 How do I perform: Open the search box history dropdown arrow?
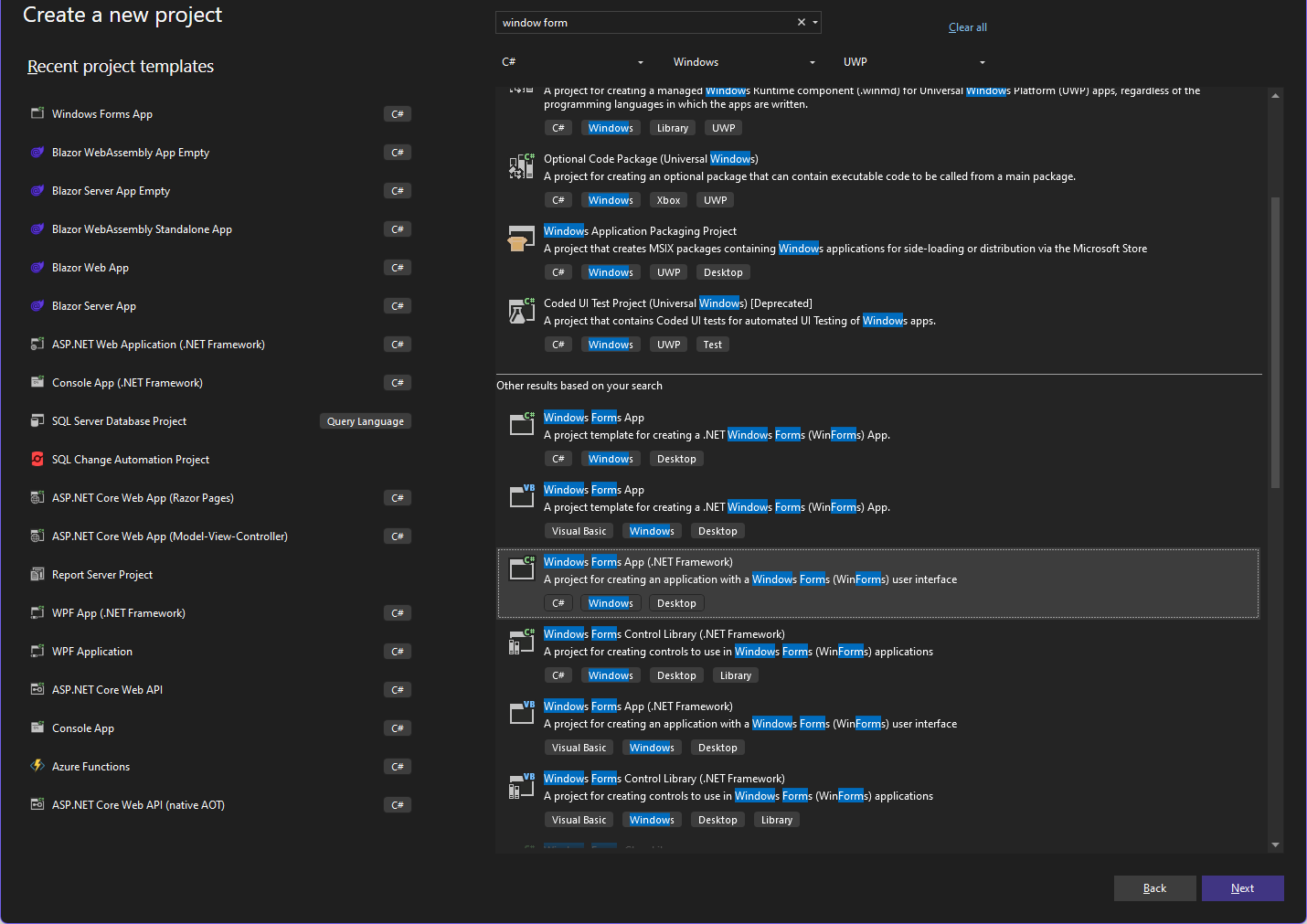point(815,23)
